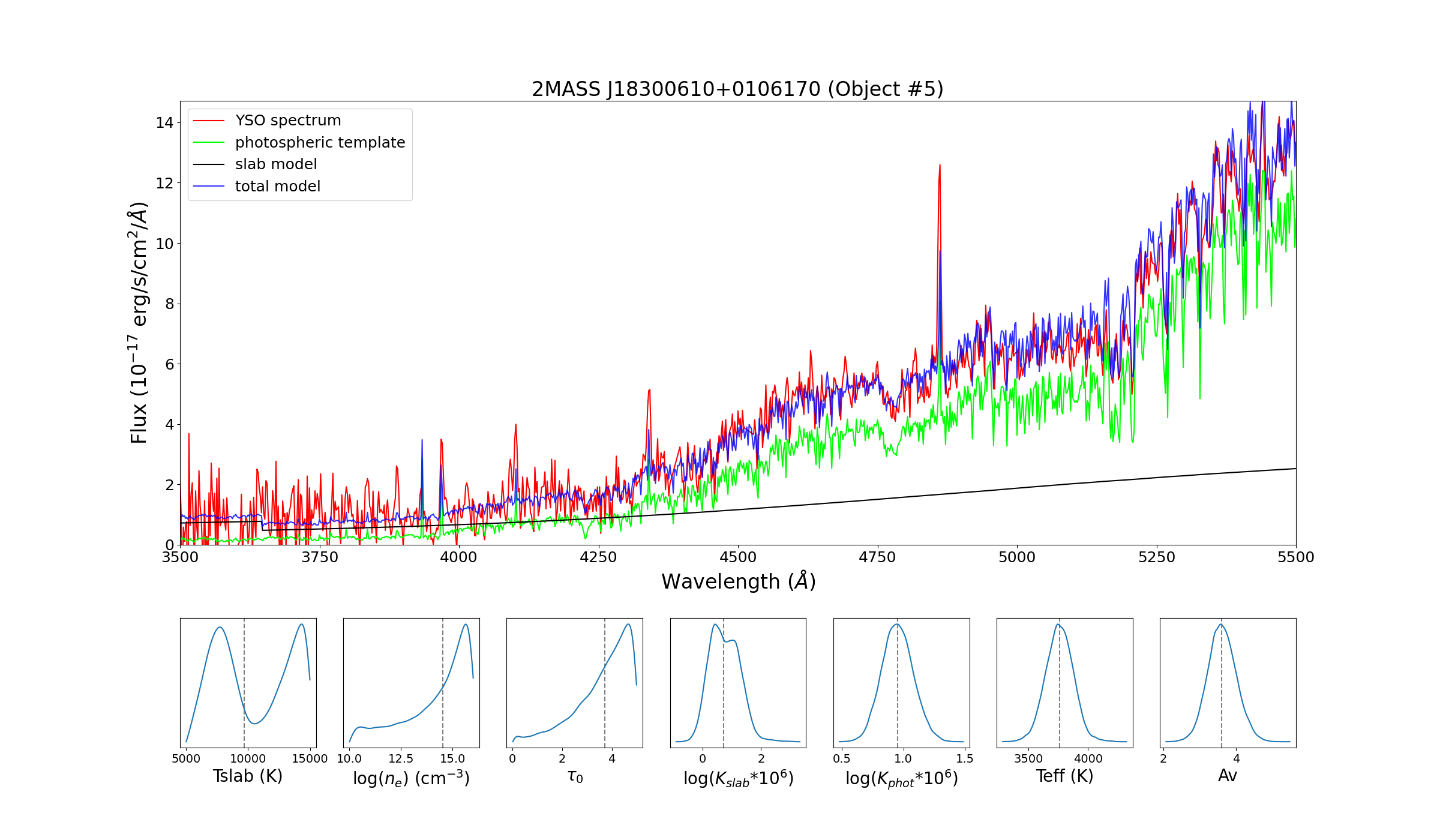
Task: Click the plot title 2MASS J18300610+0106170
Action: pyautogui.click(x=737, y=89)
